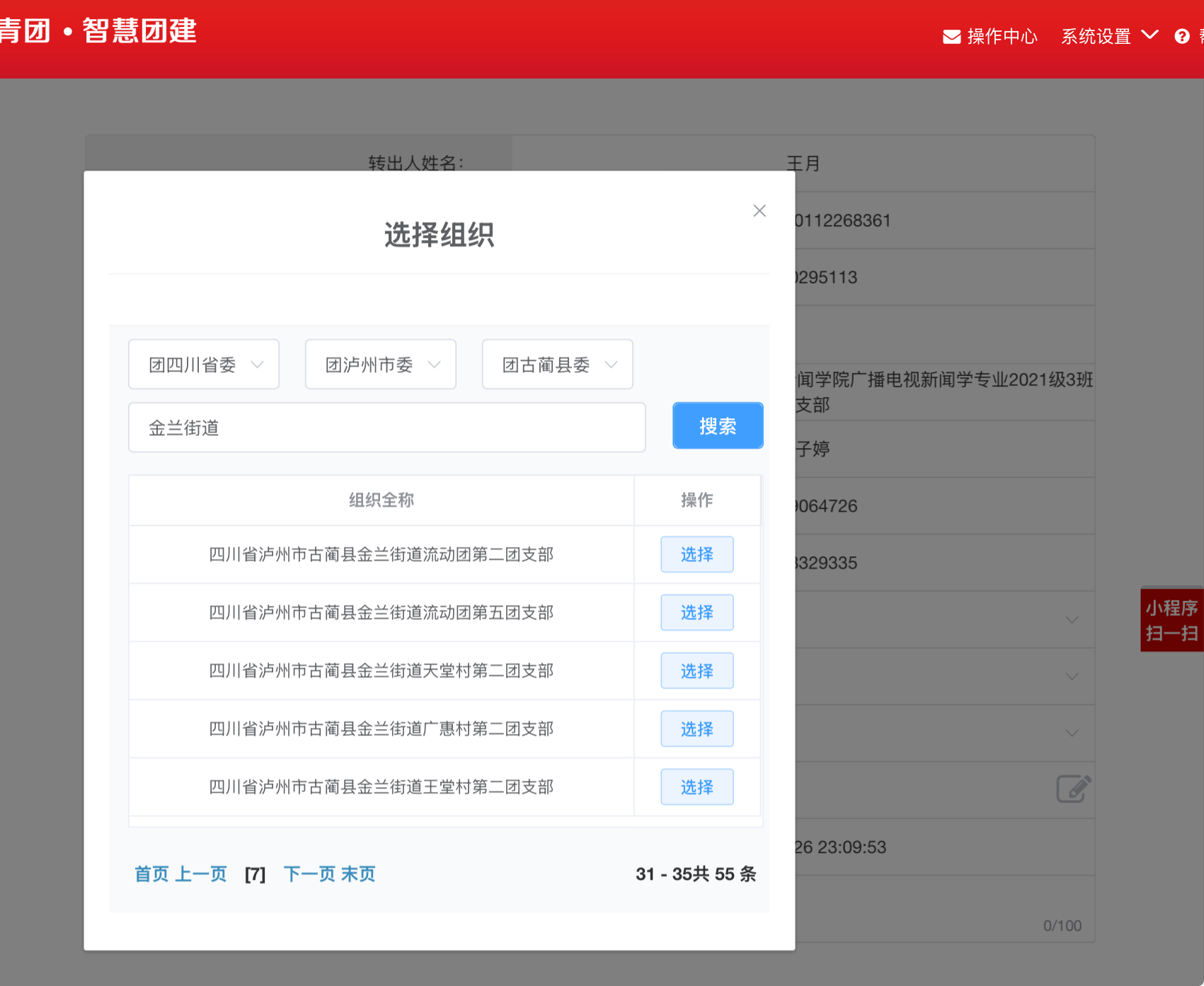Click the edit pencil icon in form
The width and height of the screenshot is (1204, 986).
click(x=1073, y=789)
